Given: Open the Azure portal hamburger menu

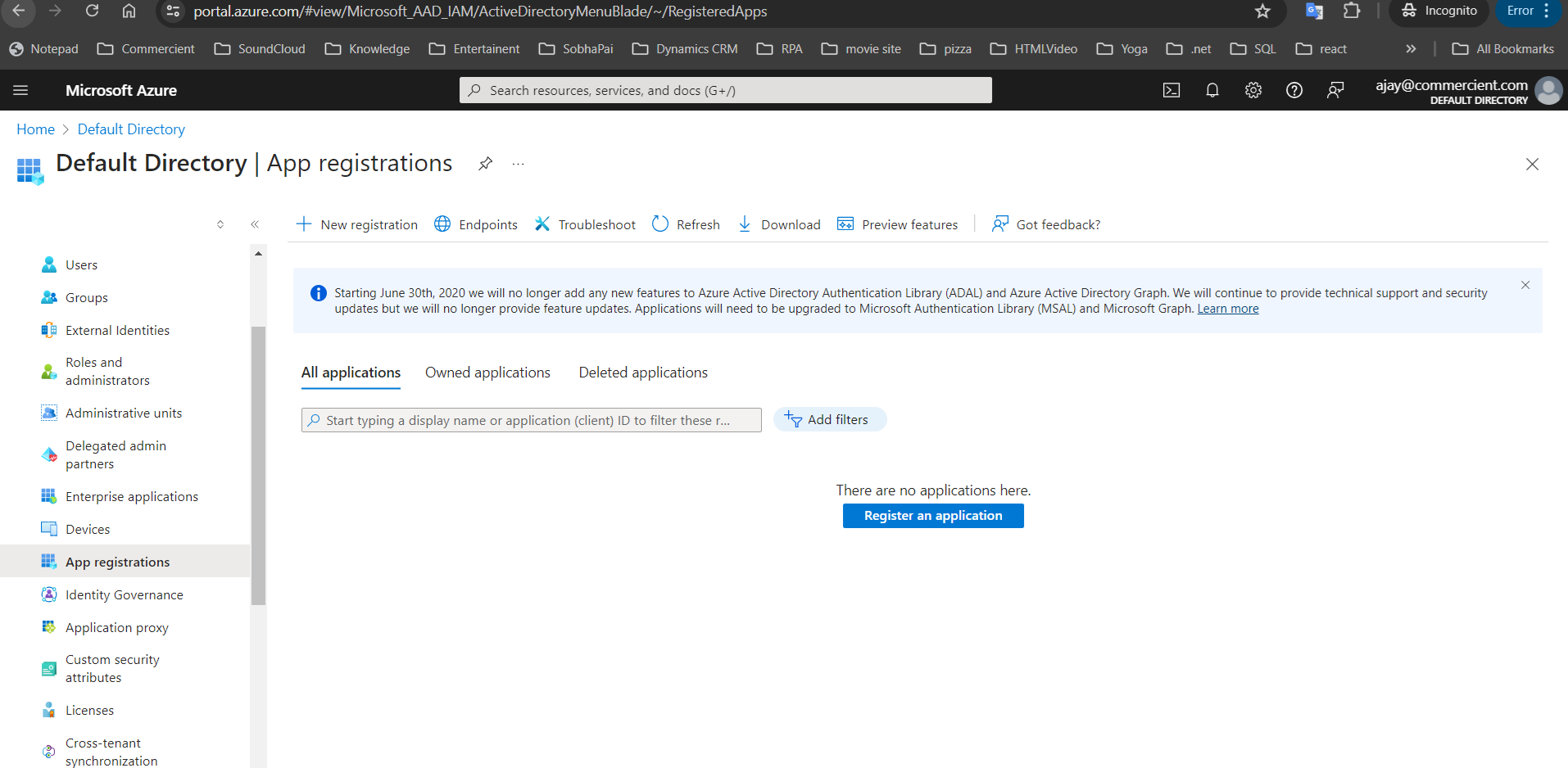Looking at the screenshot, I should 20,90.
